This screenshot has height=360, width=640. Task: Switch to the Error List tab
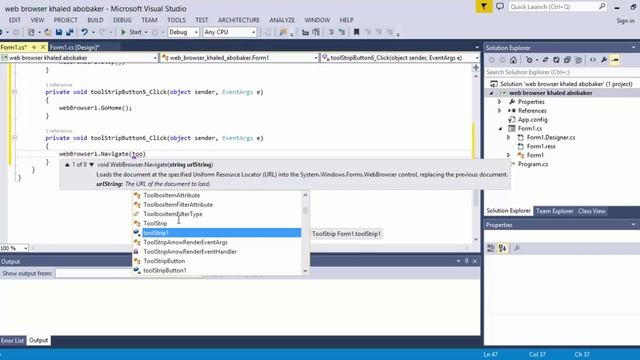pos(12,340)
